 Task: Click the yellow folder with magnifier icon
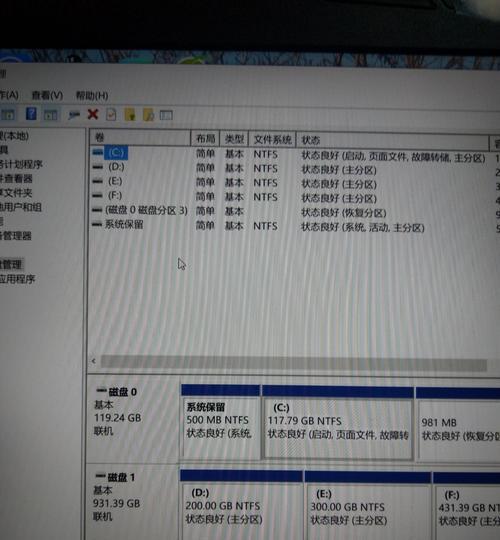pyautogui.click(x=148, y=115)
